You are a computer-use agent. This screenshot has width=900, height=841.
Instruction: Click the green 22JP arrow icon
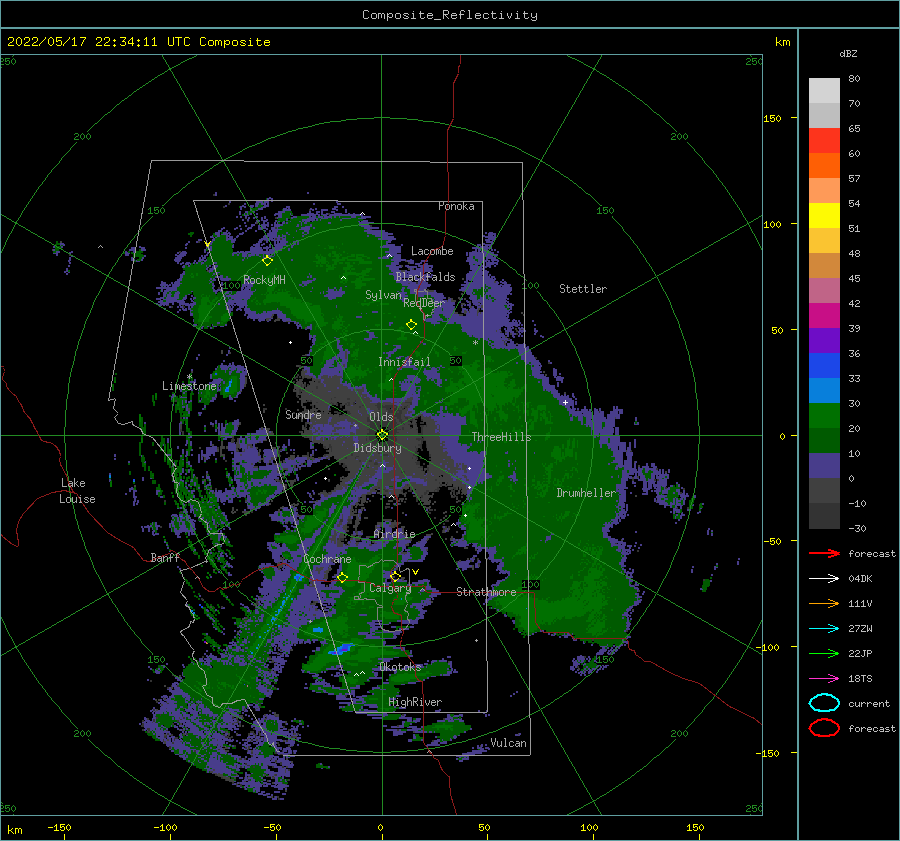coord(824,653)
